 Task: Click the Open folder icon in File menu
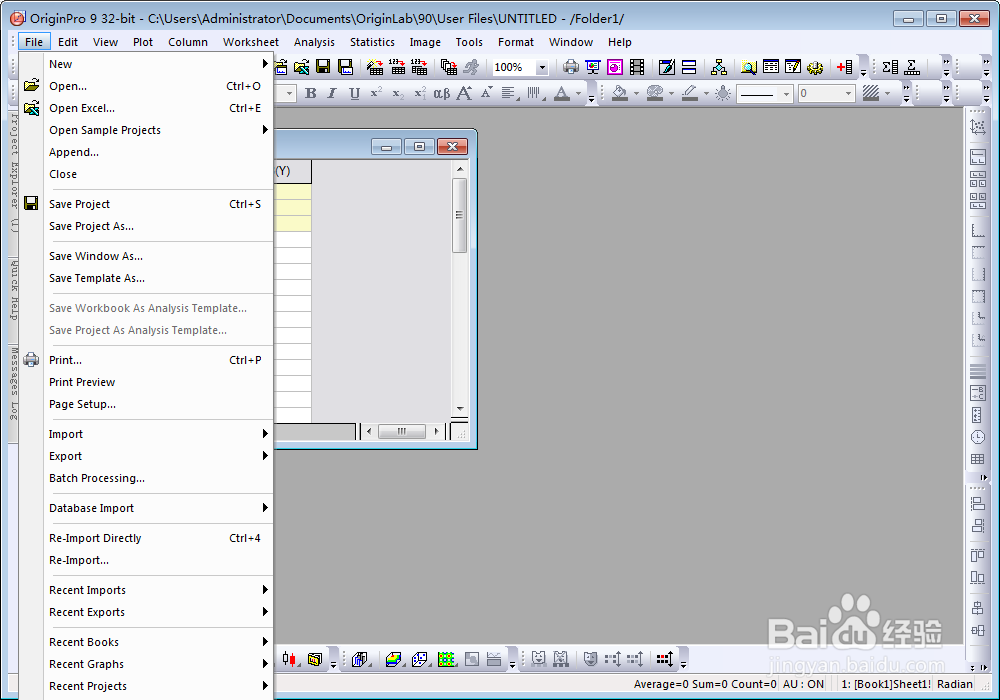pos(31,85)
